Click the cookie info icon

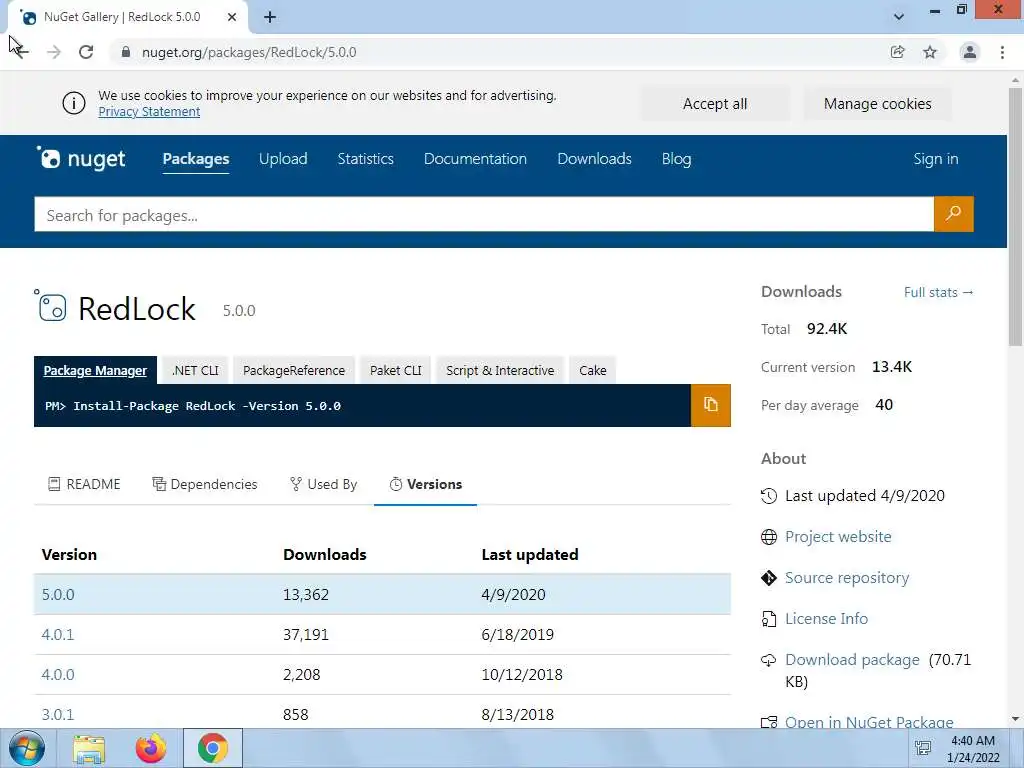pos(74,103)
